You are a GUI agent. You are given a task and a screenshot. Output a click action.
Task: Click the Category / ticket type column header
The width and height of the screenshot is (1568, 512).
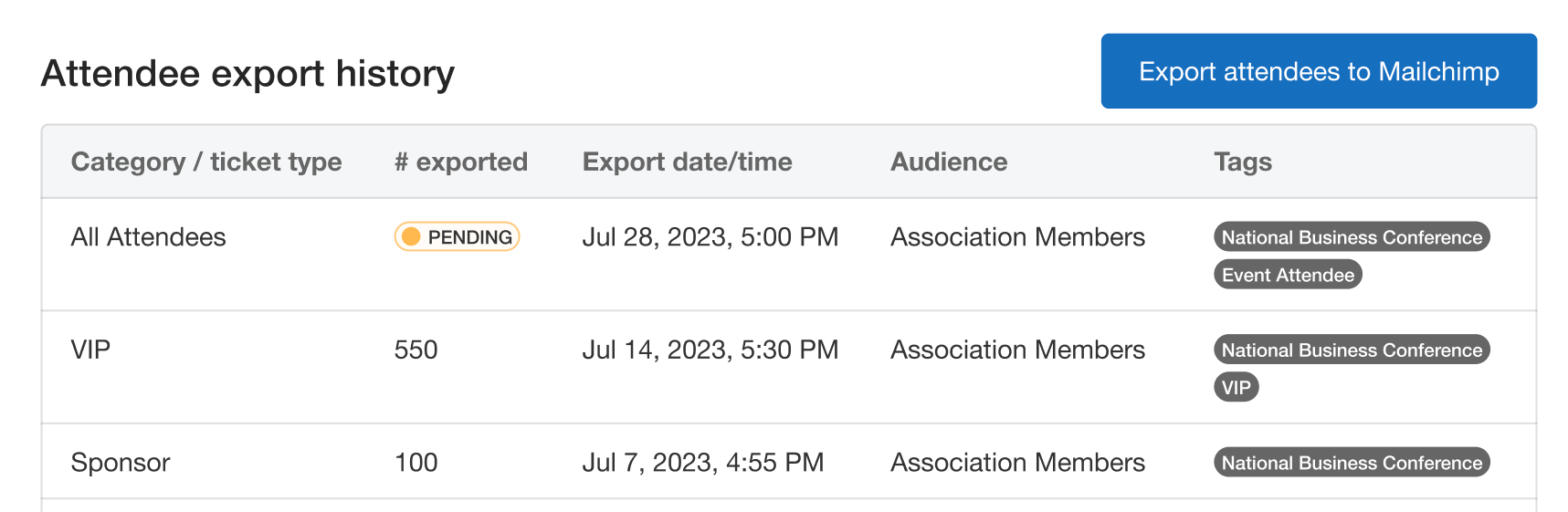[206, 162]
